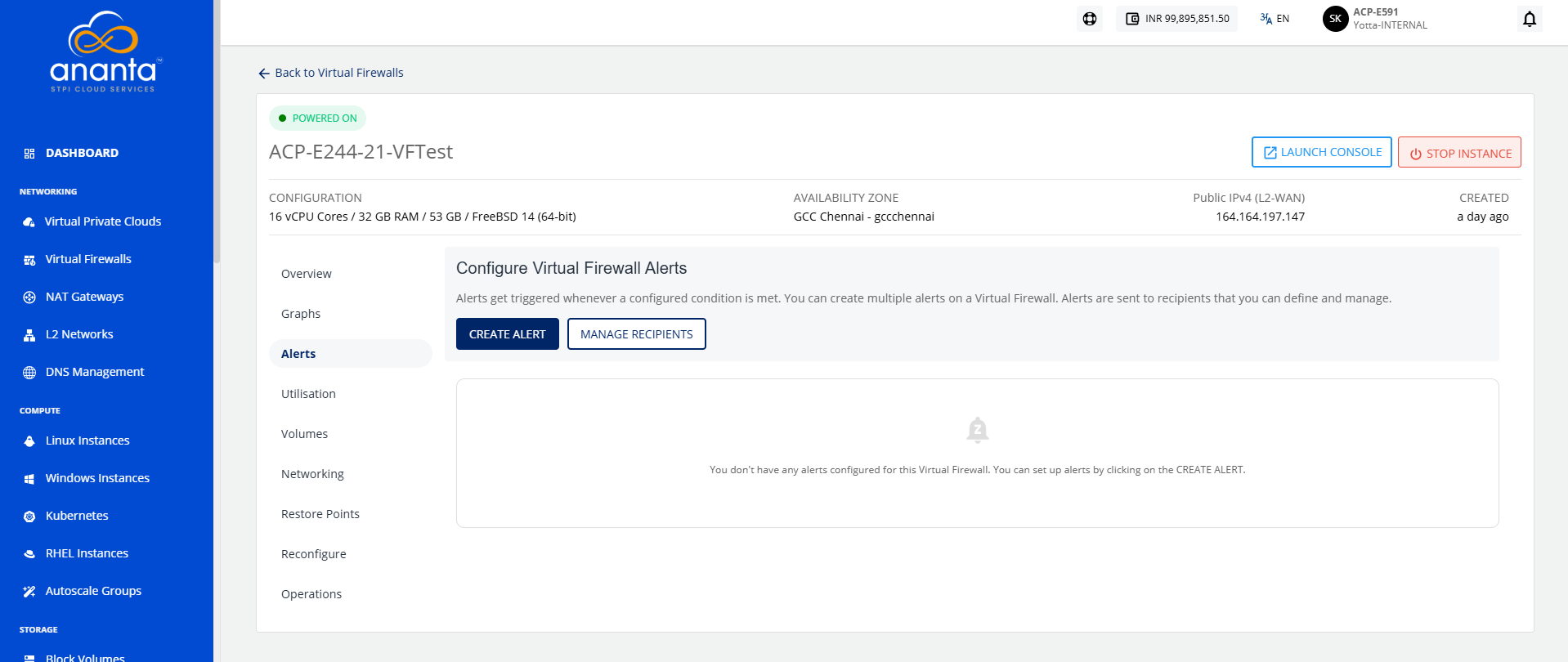Click MANAGE RECIPIENTS button
Viewport: 1568px width, 662px height.
637,334
